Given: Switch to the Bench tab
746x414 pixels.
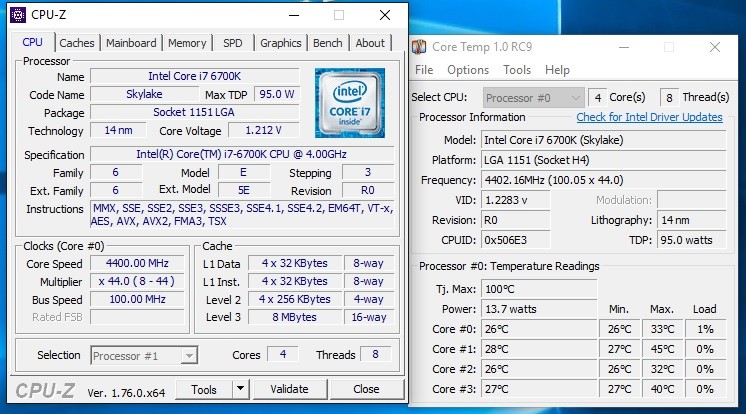Looking at the screenshot, I should 328,43.
